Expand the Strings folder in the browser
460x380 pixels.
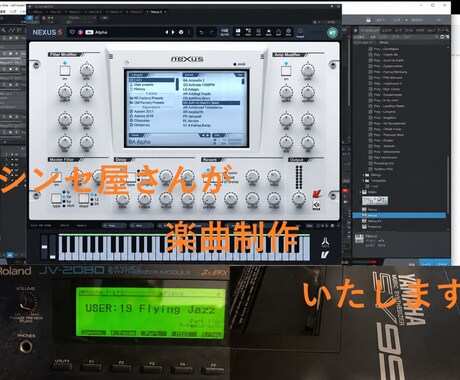pos(364,175)
